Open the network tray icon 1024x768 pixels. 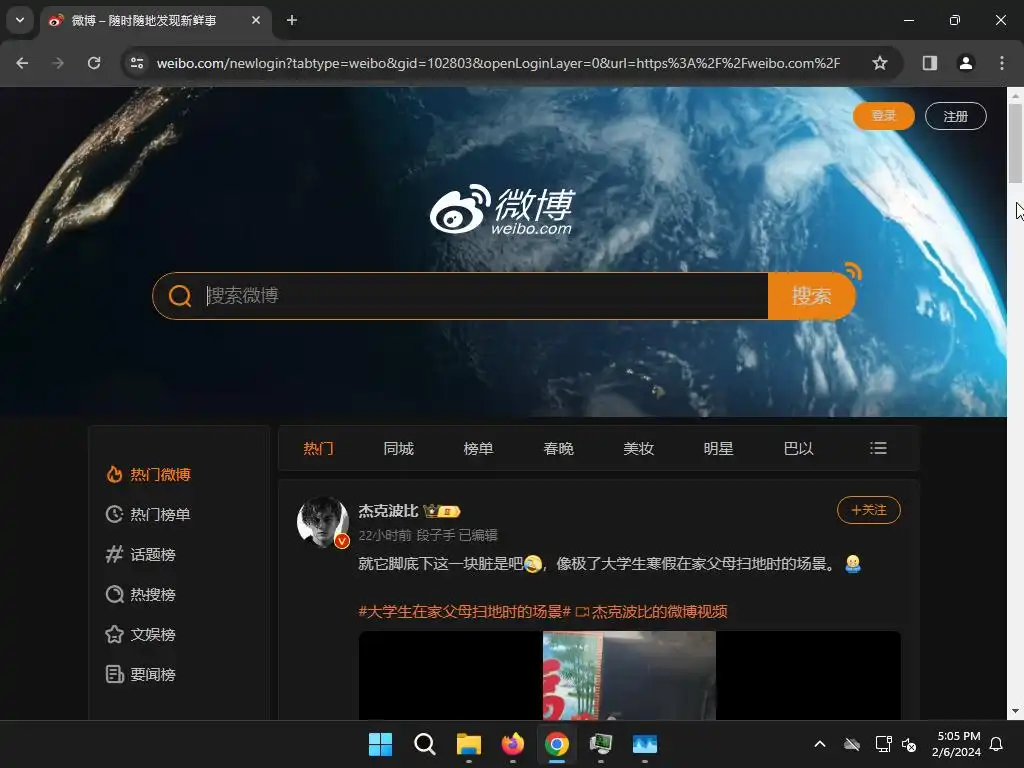(x=883, y=744)
